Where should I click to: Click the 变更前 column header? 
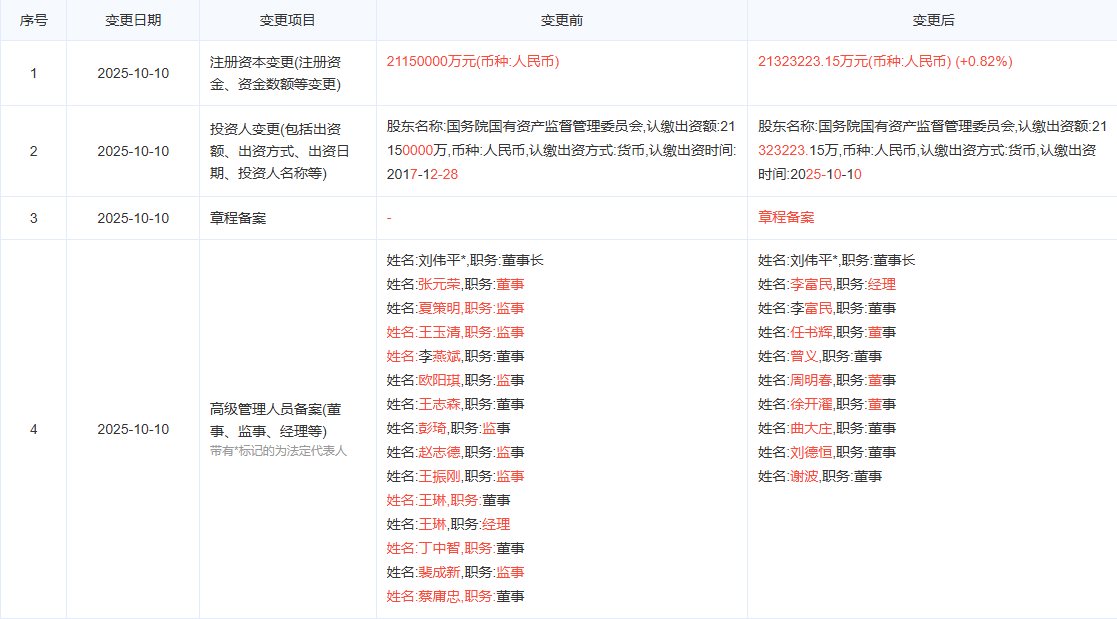tap(561, 20)
